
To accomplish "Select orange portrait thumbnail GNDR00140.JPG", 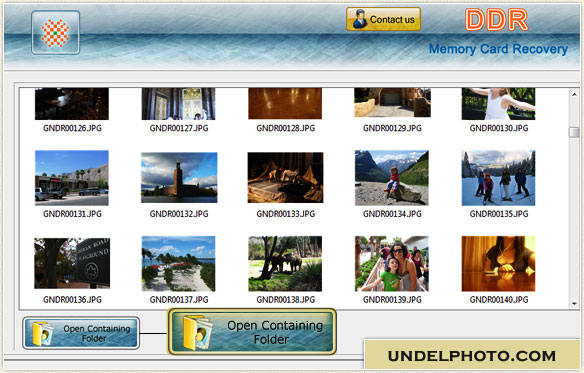I will tap(498, 263).
